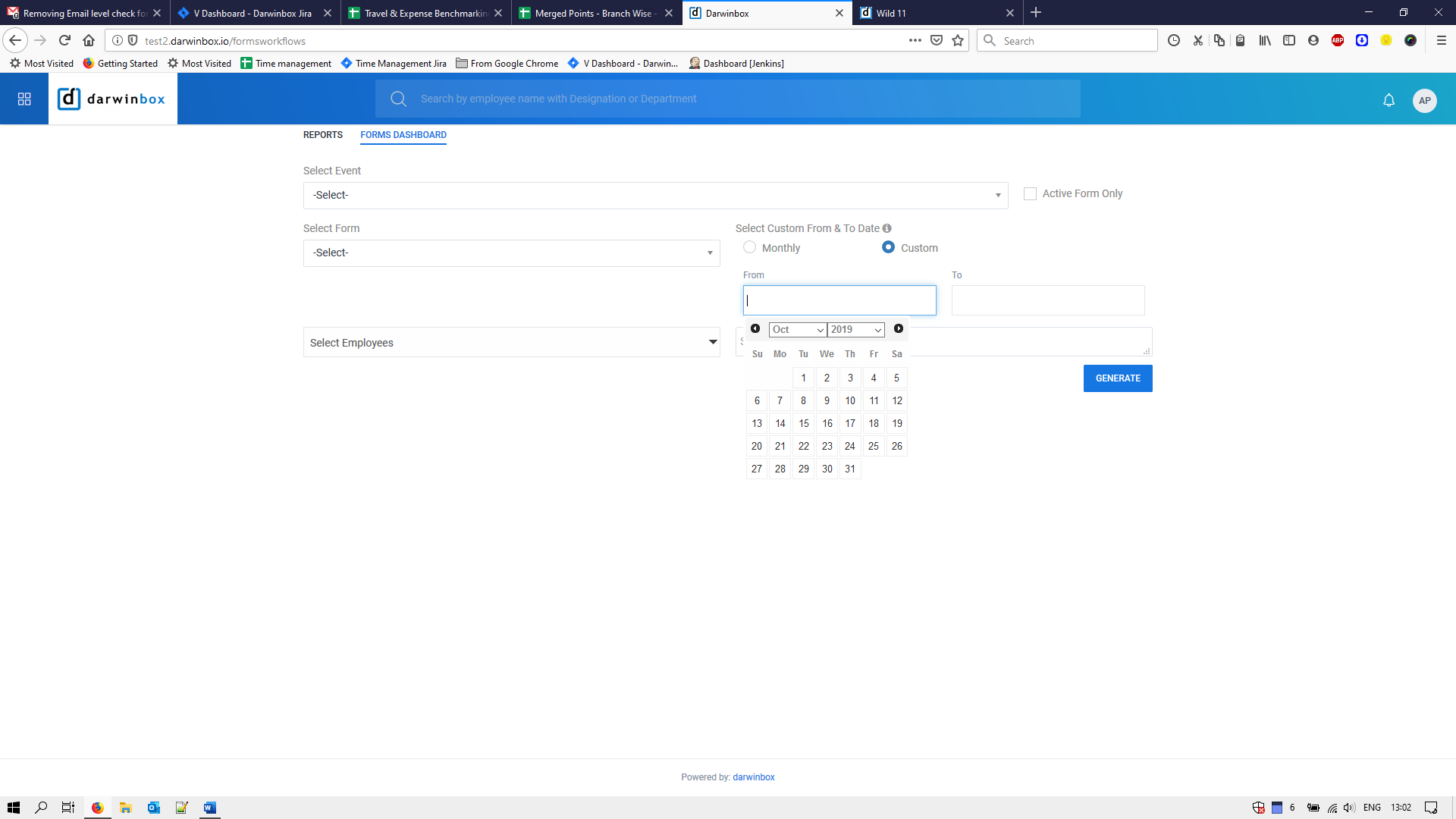The width and height of the screenshot is (1456, 819).
Task: Click the Darwinbox logo
Action: point(112,99)
